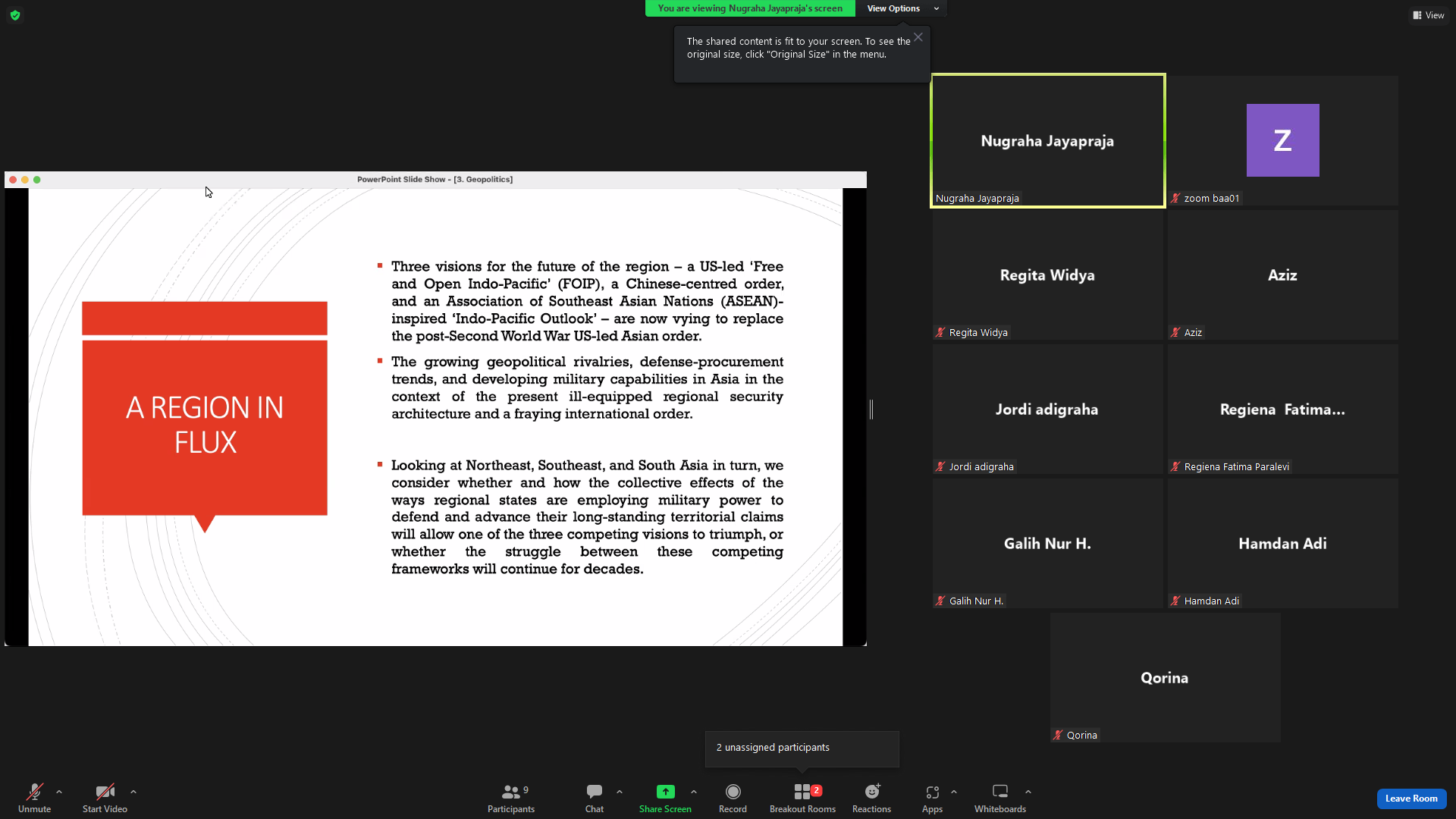Select Aziz's video tile

point(1282,275)
